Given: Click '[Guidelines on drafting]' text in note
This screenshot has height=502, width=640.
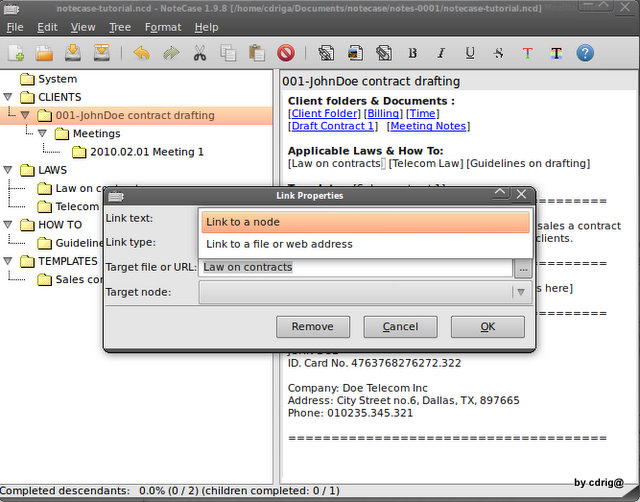Looking at the screenshot, I should click(x=528, y=163).
